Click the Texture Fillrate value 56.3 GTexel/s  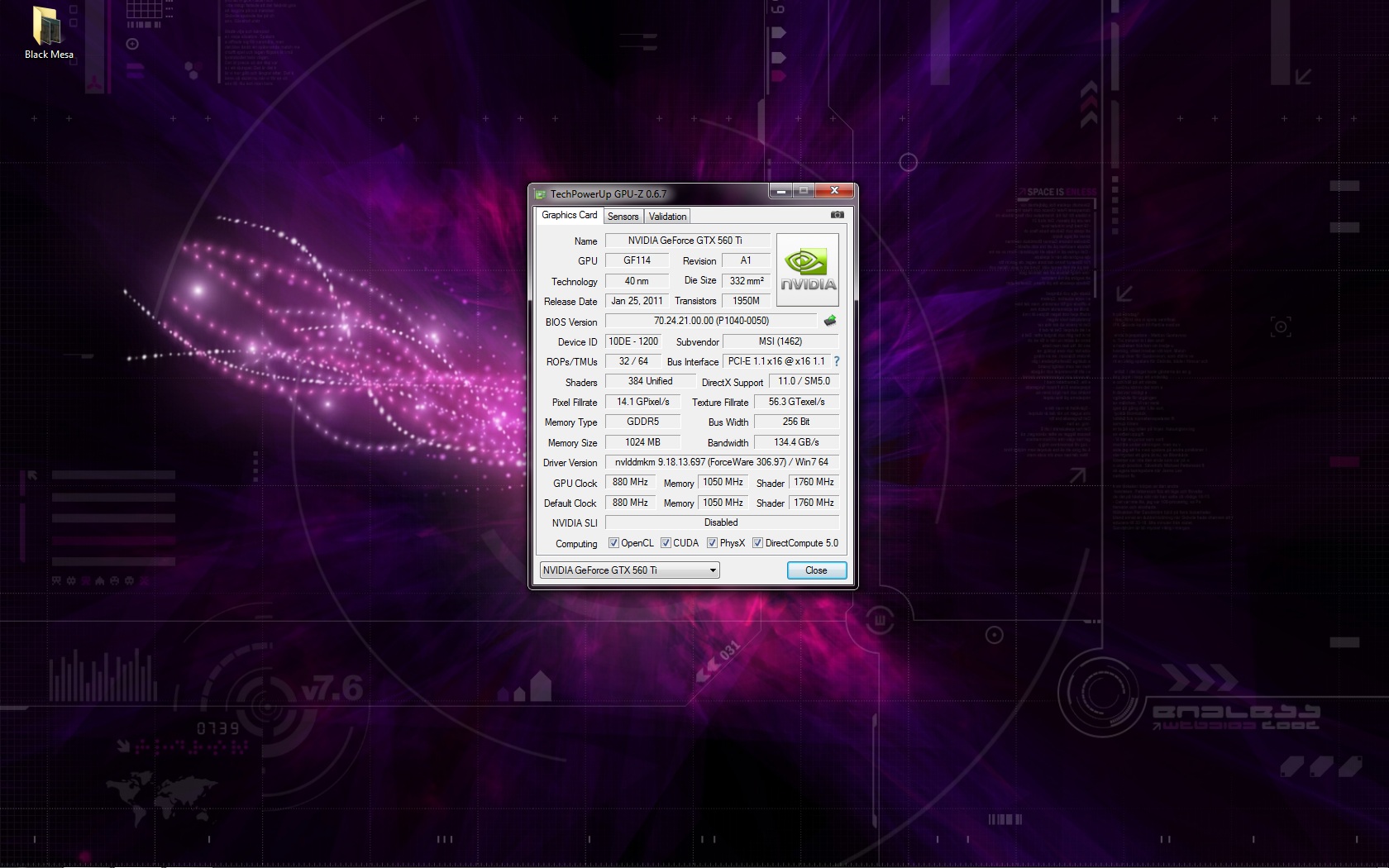pyautogui.click(x=796, y=402)
